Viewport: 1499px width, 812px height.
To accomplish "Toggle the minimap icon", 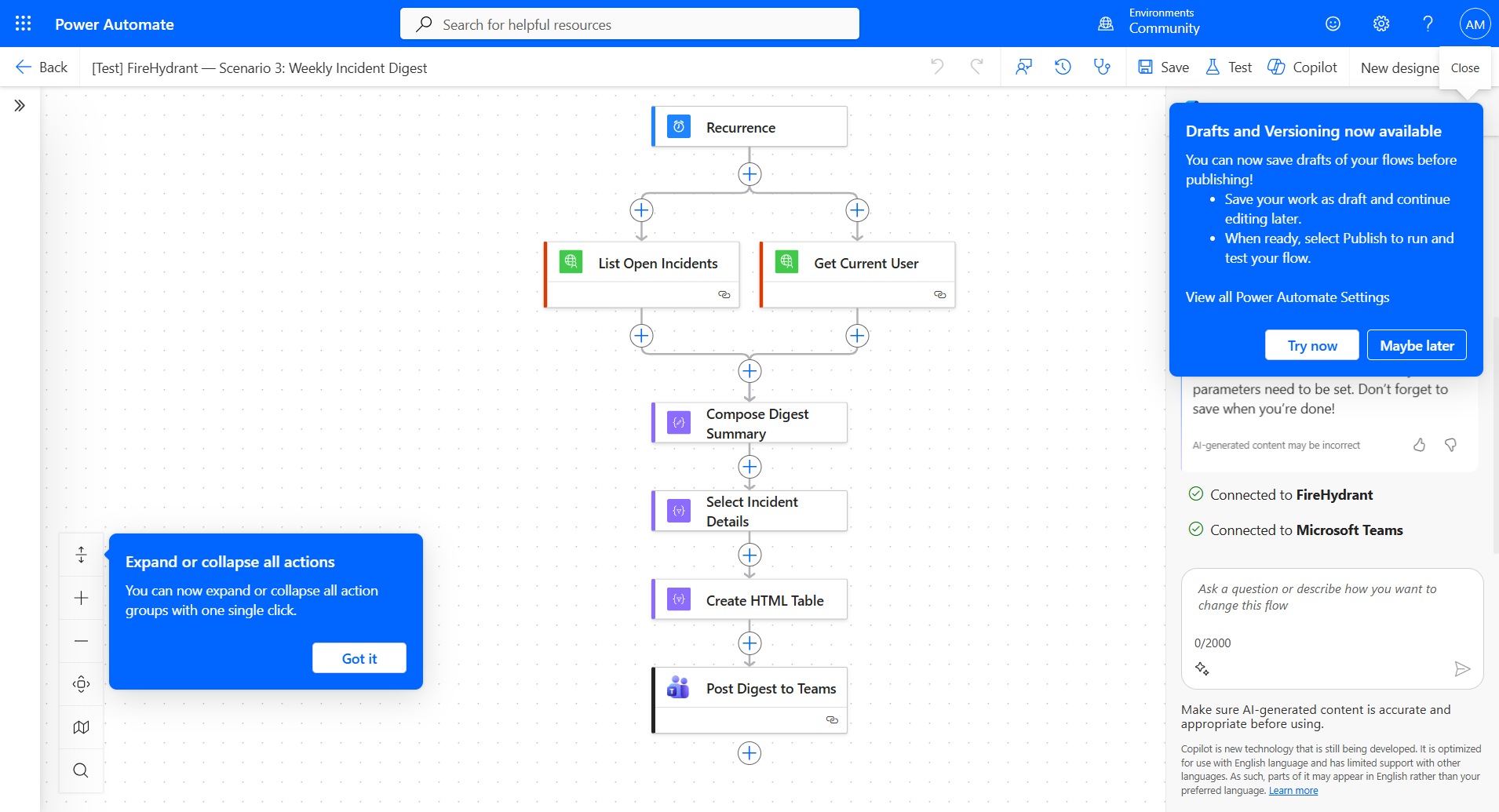I will [81, 727].
